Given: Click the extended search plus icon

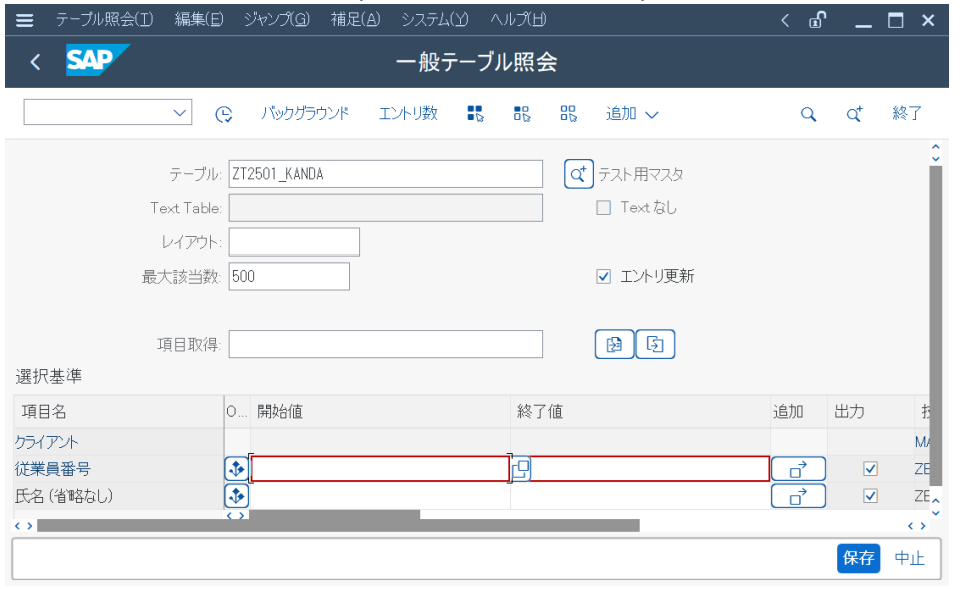Looking at the screenshot, I should (854, 114).
